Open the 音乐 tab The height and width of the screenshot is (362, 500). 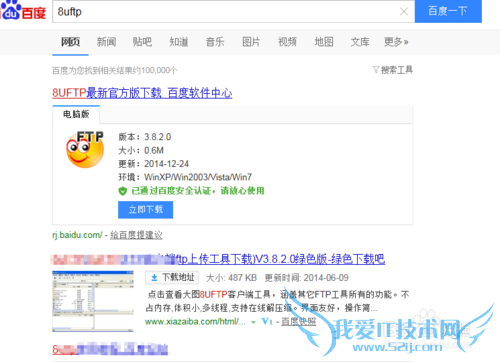pos(215,42)
